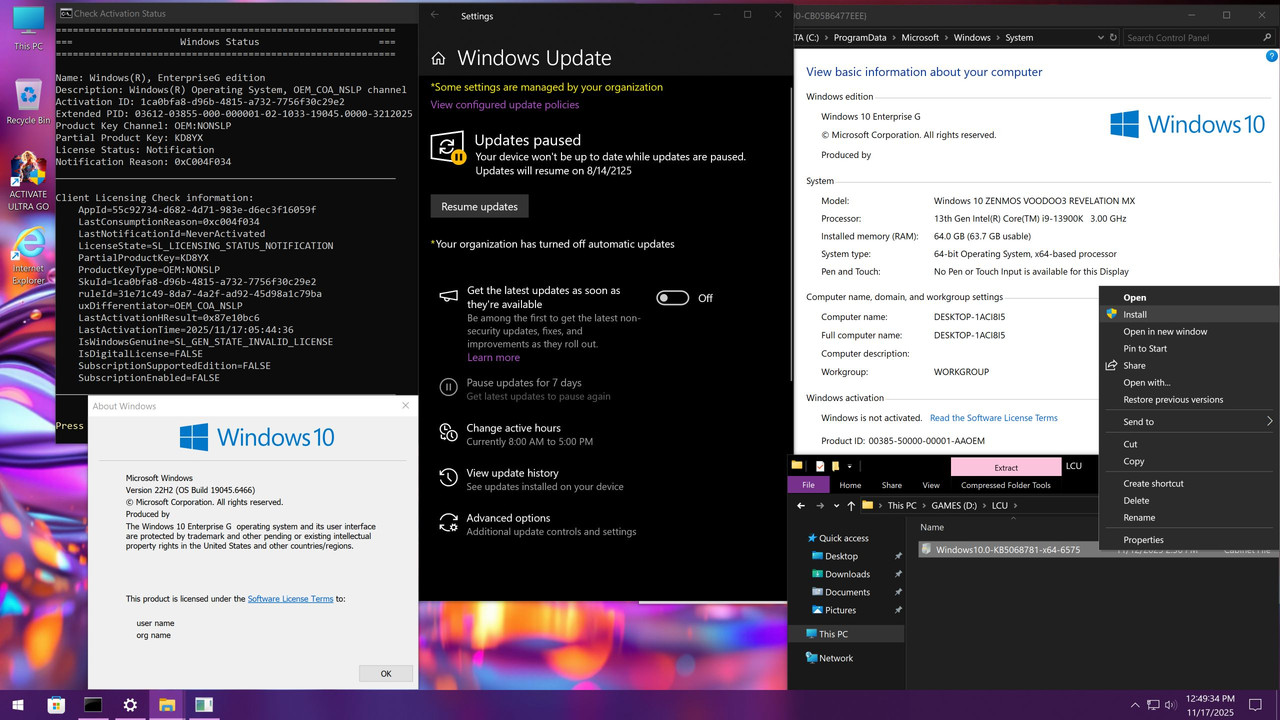Open the File Explorer taskbar icon

167,705
